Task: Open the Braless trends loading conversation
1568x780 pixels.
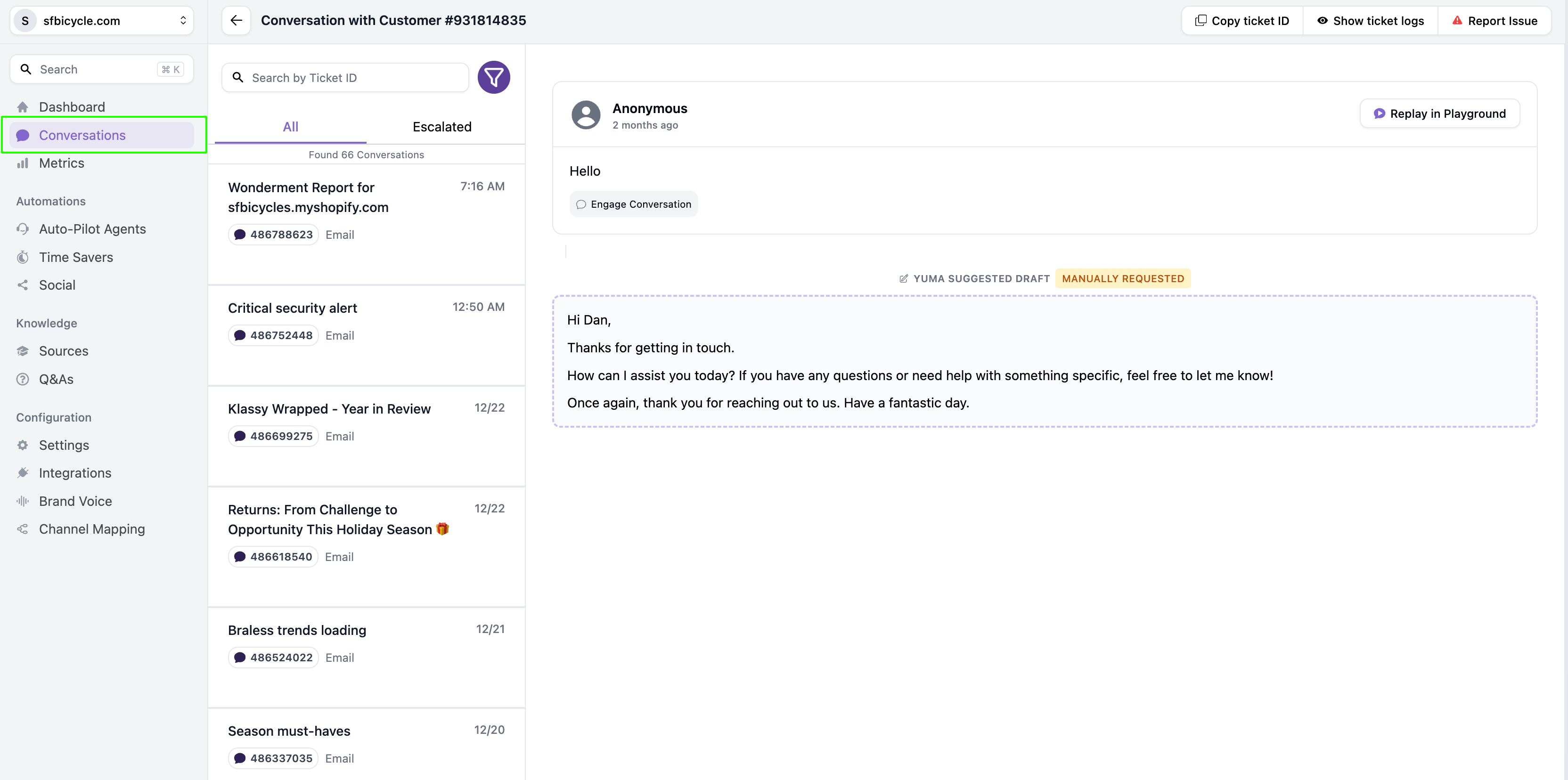Action: (x=367, y=658)
